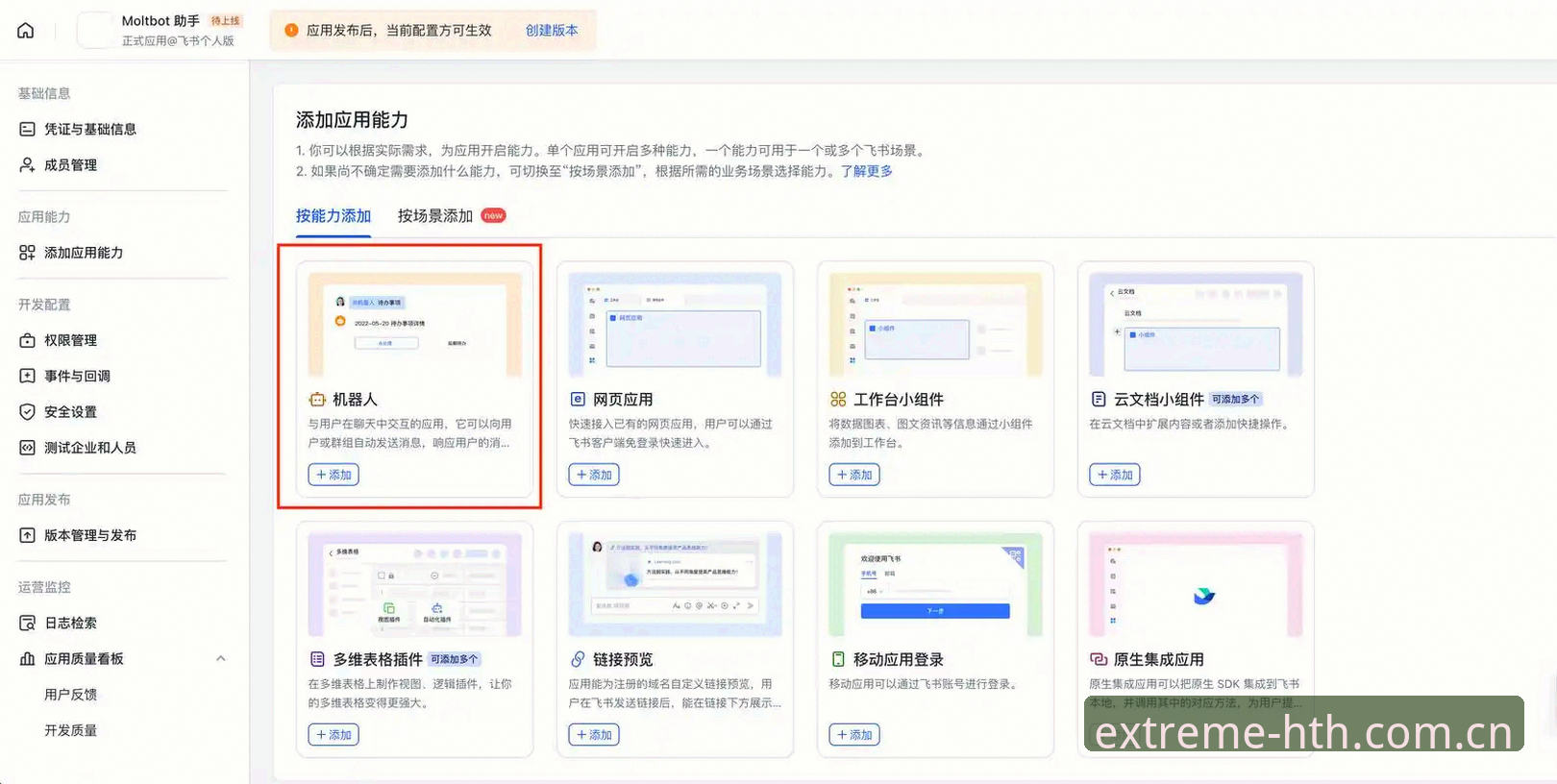Screen dimensions: 1557x784
Task: Click the 了解更多 link
Action: [867, 171]
